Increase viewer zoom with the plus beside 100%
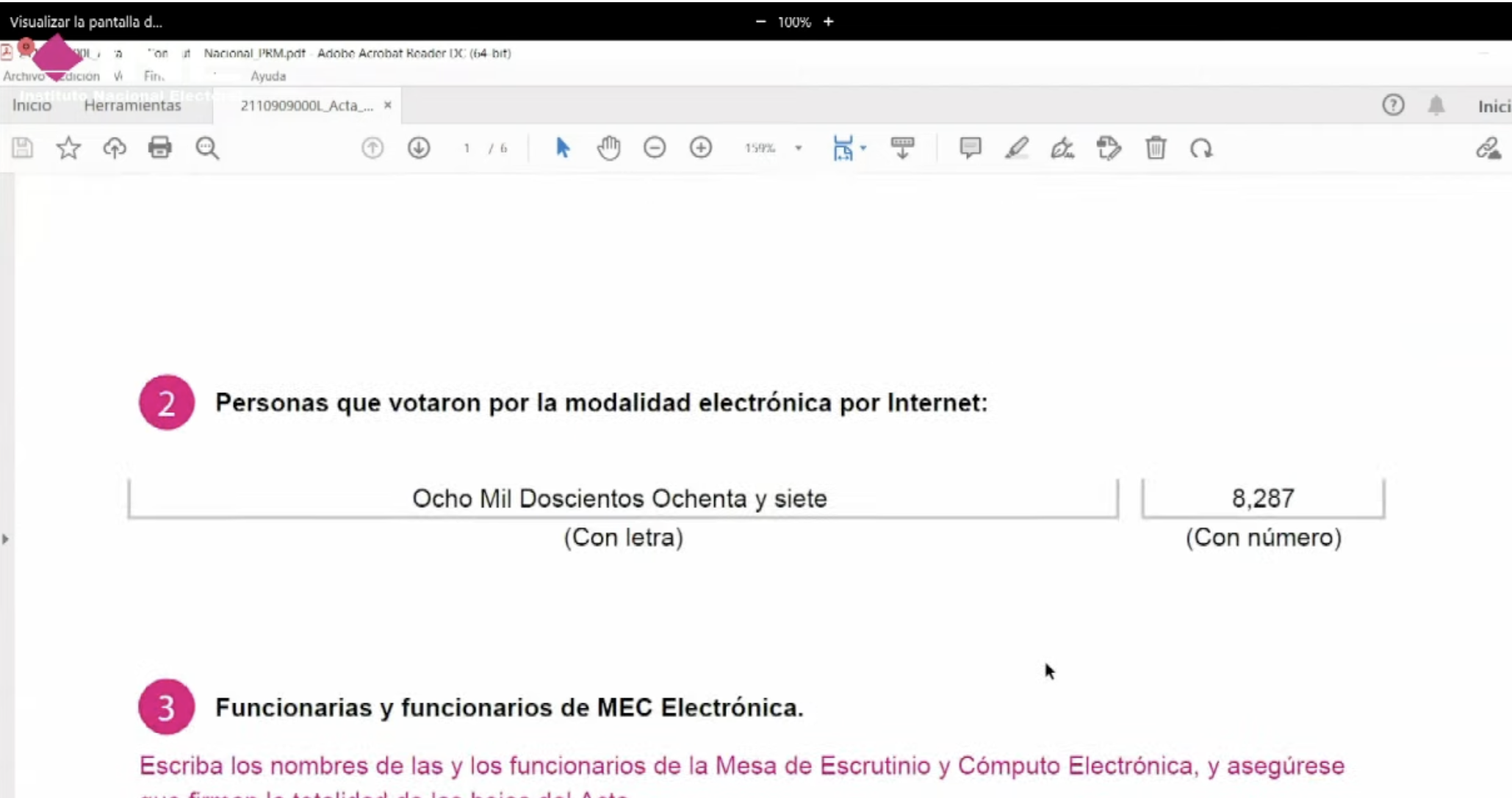 (828, 21)
